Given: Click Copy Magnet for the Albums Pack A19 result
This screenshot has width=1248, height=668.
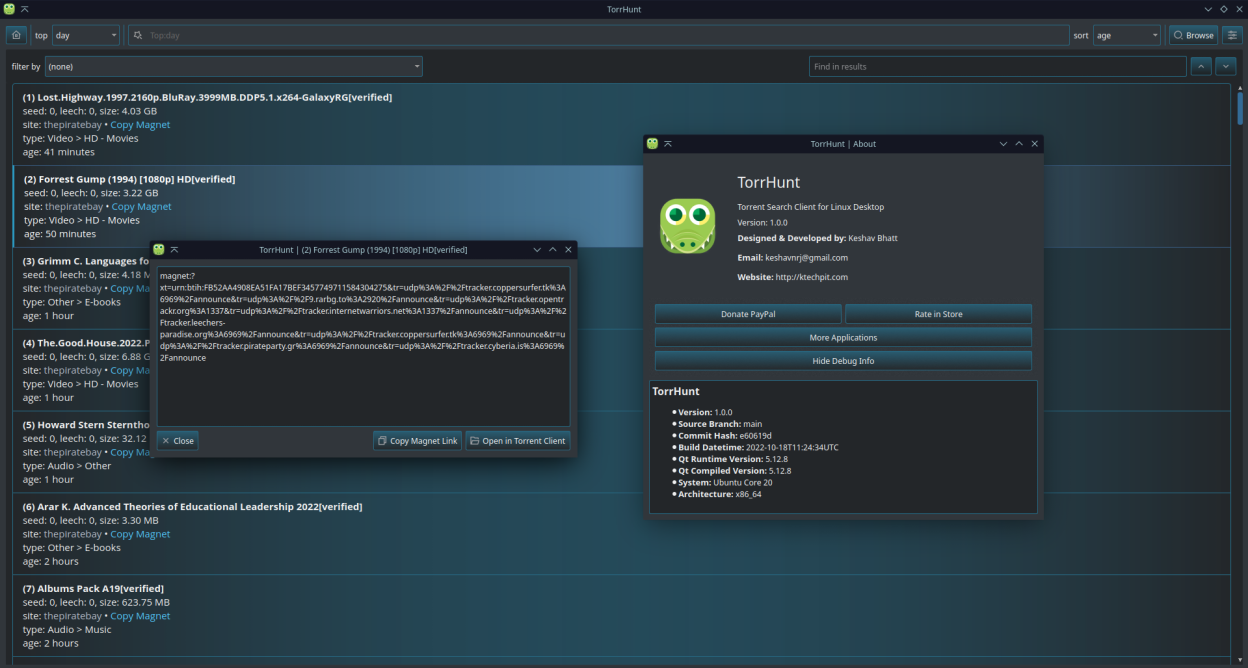Looking at the screenshot, I should point(140,615).
